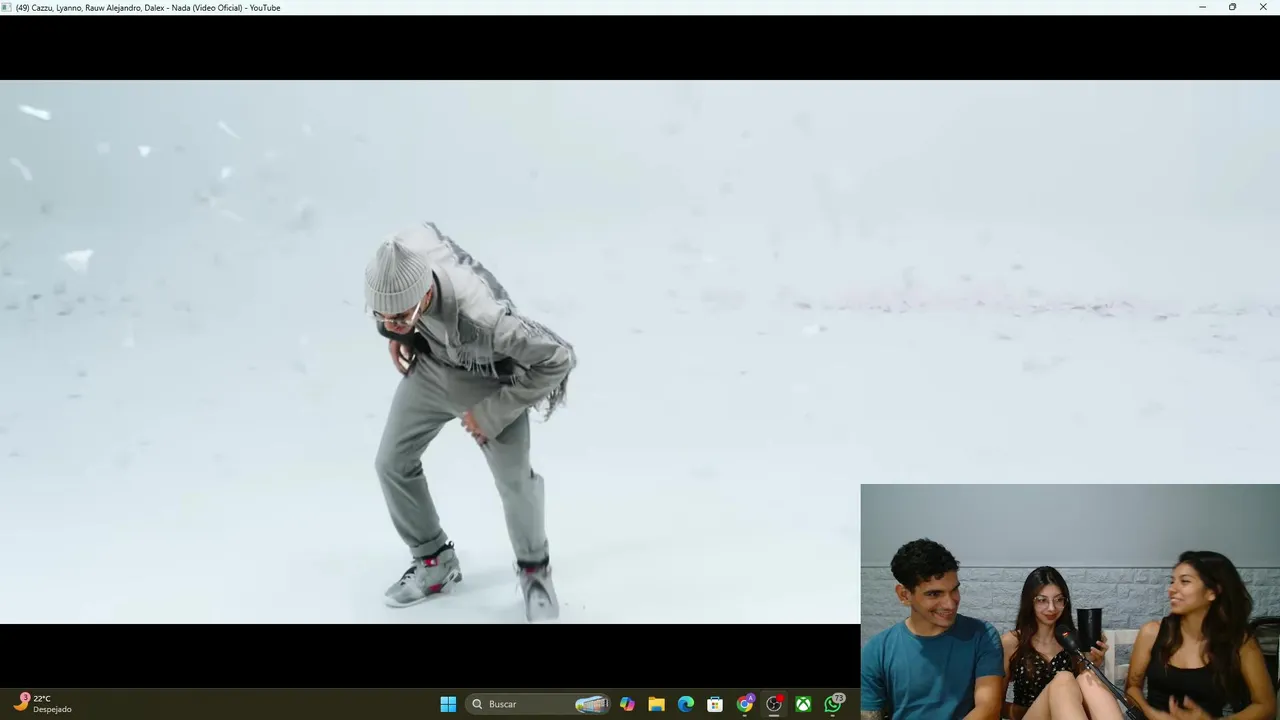
Task: Restore down the YouTube window
Action: click(1232, 7)
